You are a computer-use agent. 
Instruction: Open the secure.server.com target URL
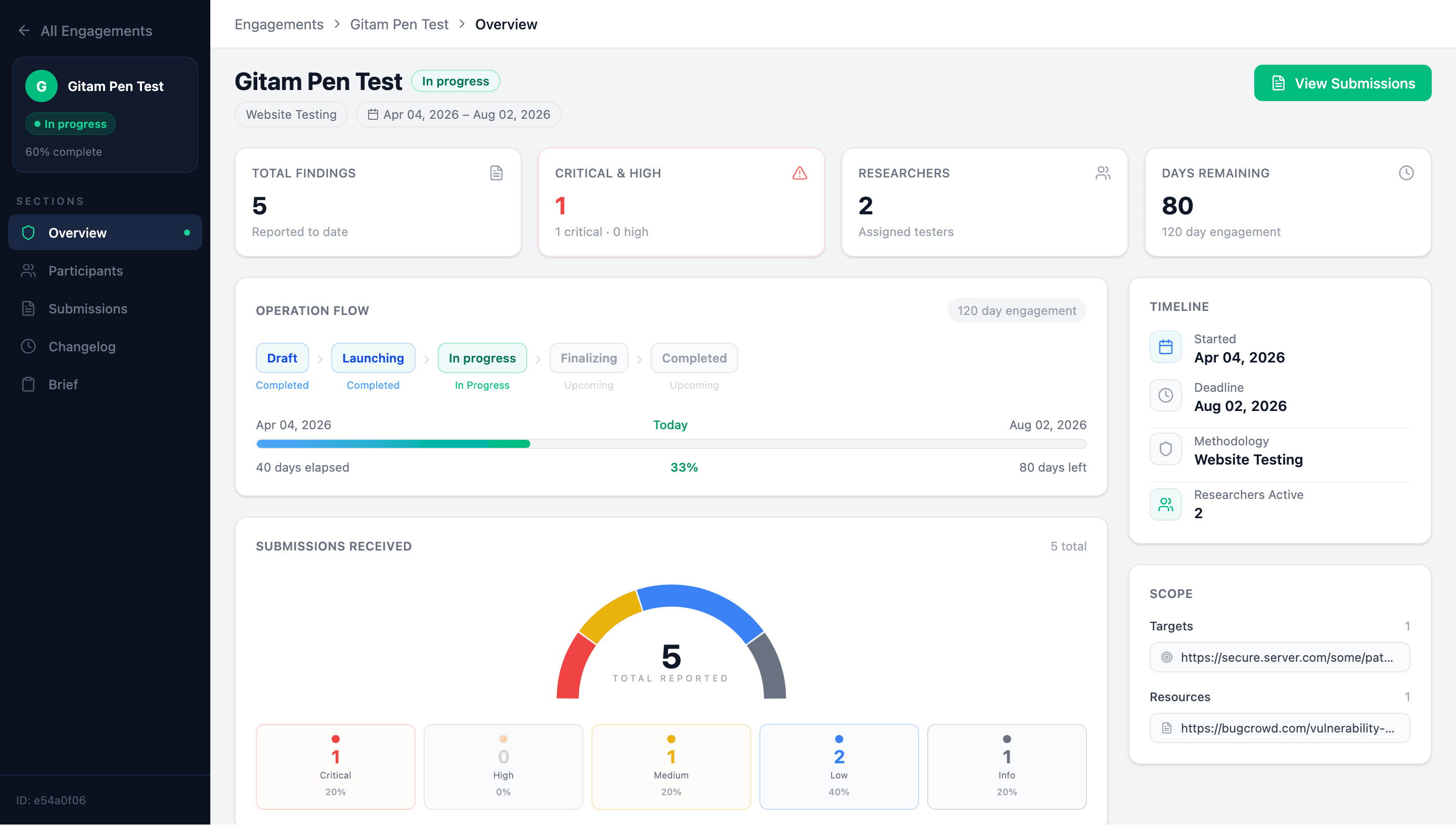1279,658
